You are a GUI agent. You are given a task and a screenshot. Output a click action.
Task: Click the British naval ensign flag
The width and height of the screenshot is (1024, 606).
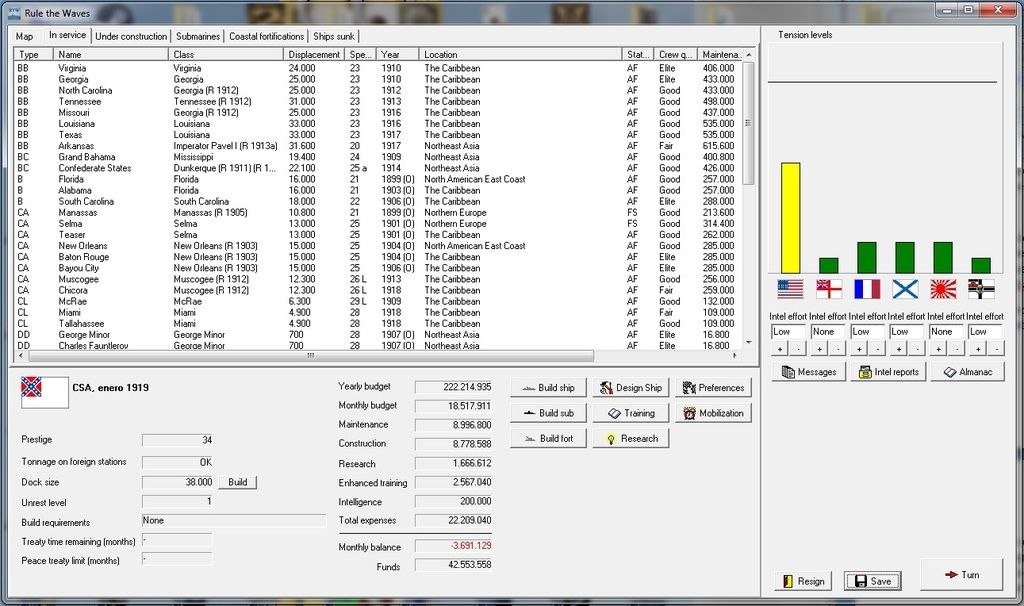(x=829, y=289)
